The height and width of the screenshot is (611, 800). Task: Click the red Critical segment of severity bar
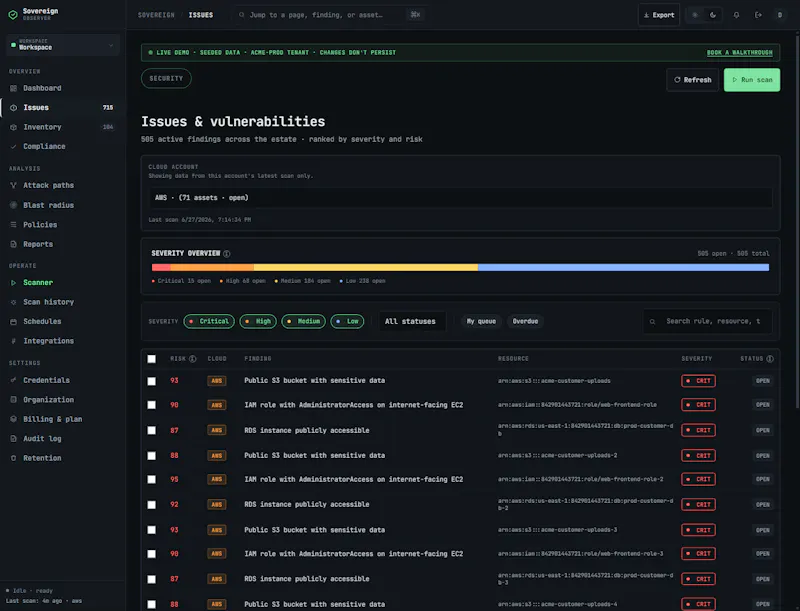pos(161,267)
